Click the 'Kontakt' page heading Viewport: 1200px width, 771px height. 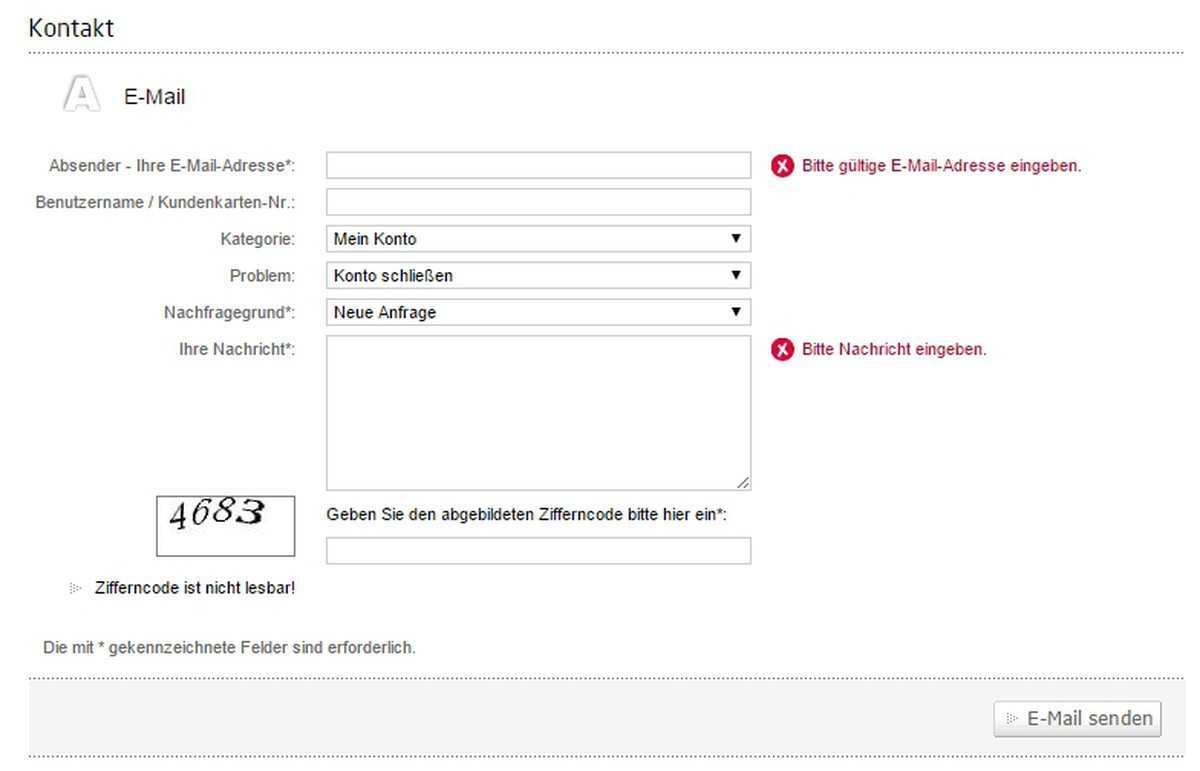click(71, 28)
